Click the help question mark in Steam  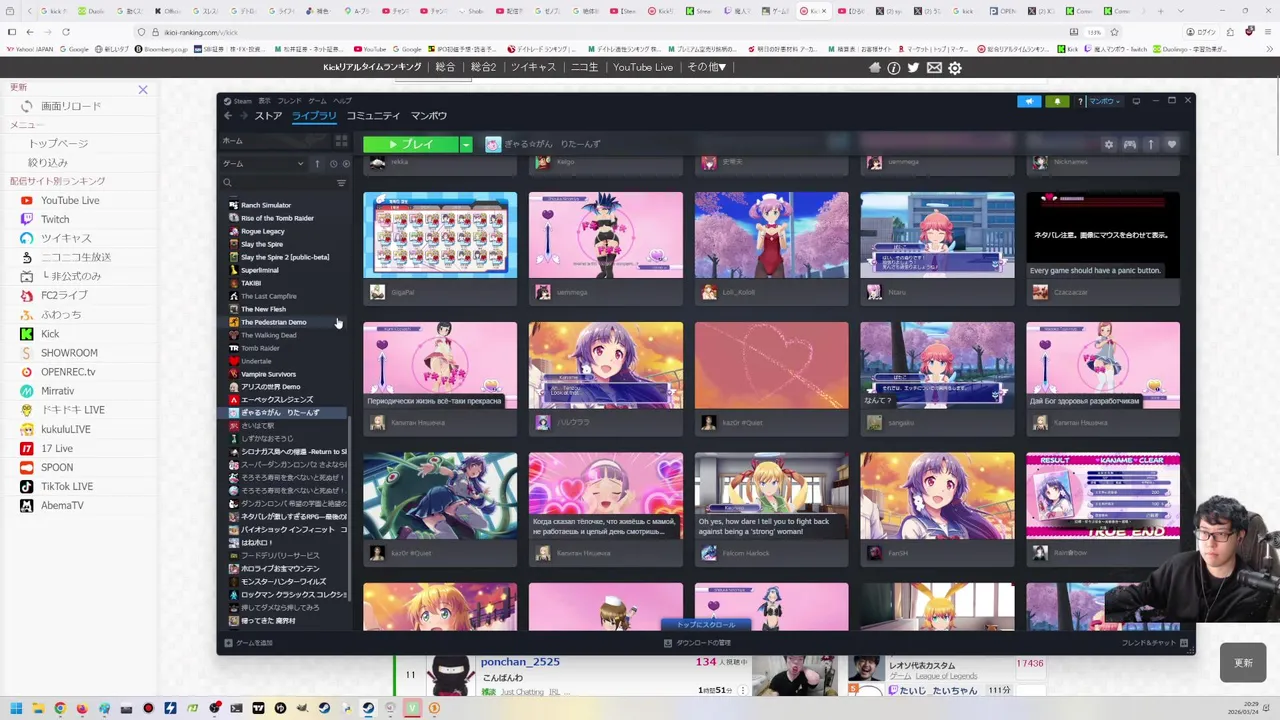coord(1079,101)
